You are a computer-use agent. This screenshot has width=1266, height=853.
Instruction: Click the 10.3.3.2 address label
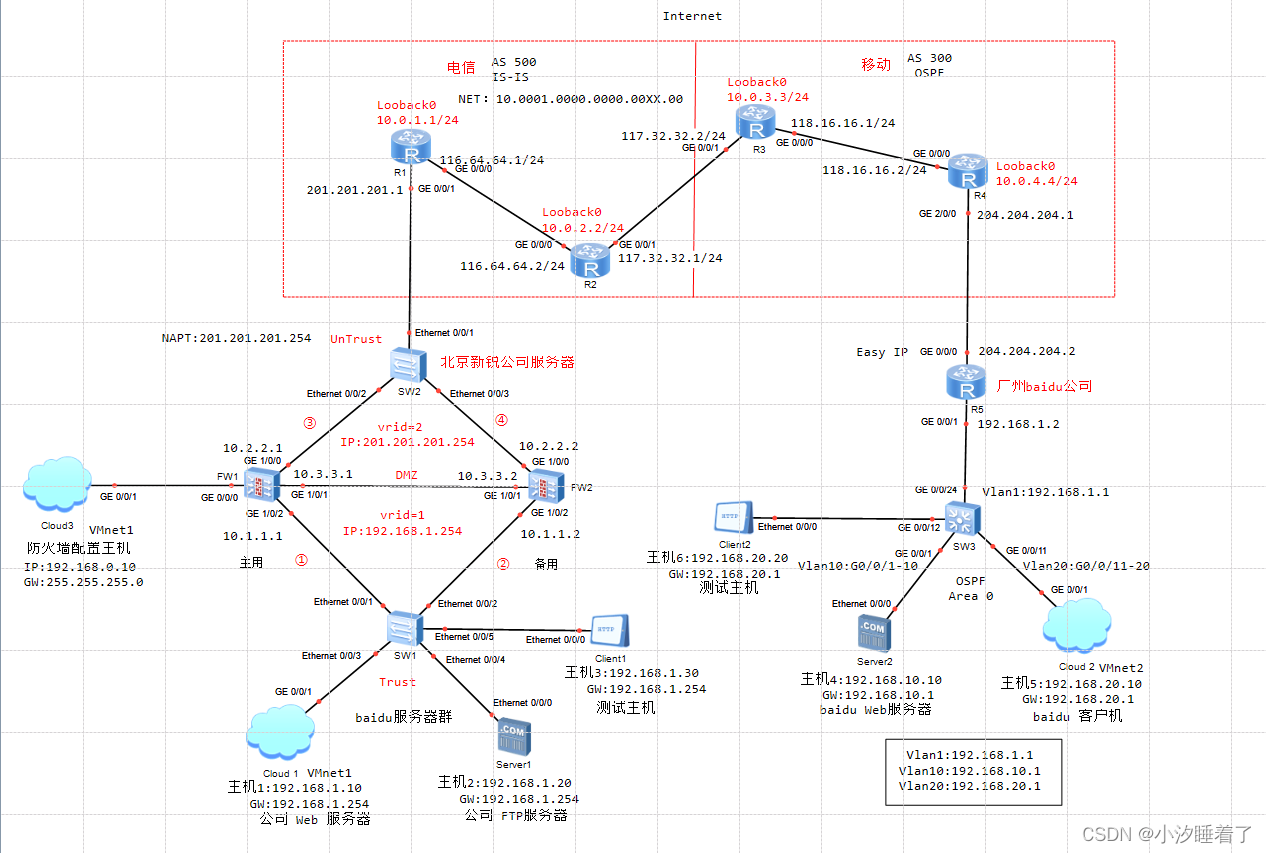490,475
